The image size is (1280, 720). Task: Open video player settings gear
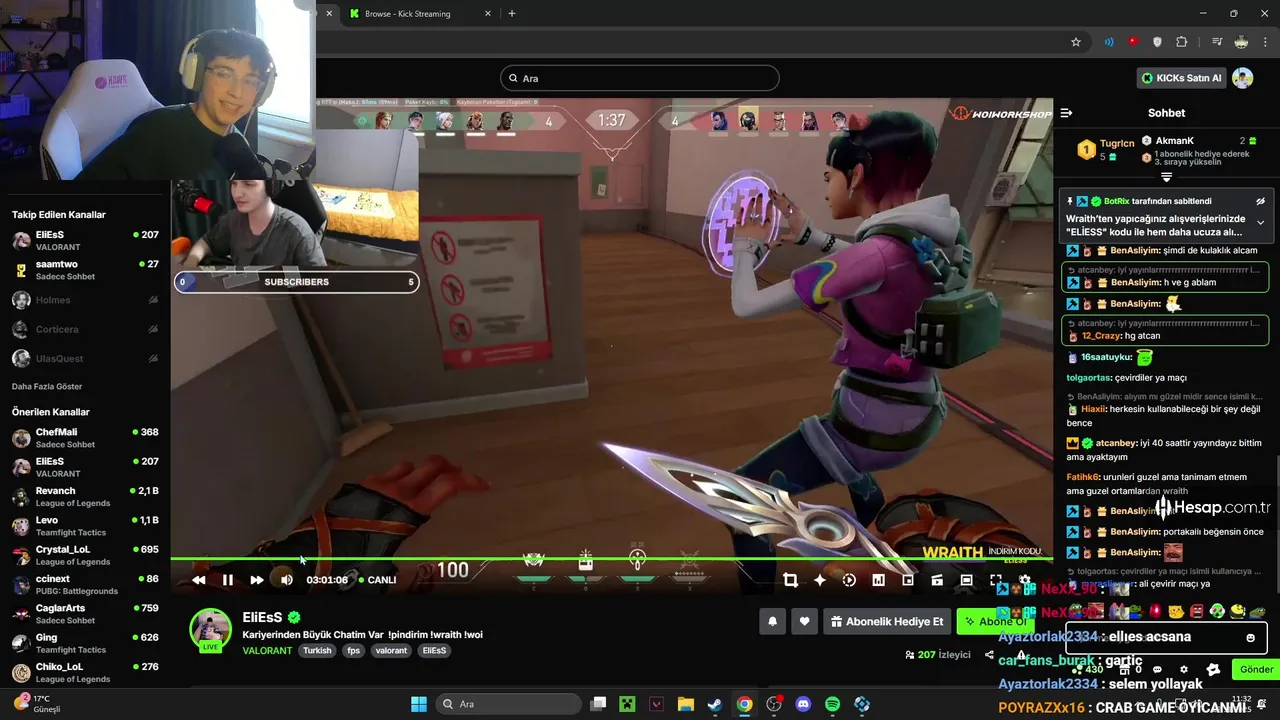1025,580
